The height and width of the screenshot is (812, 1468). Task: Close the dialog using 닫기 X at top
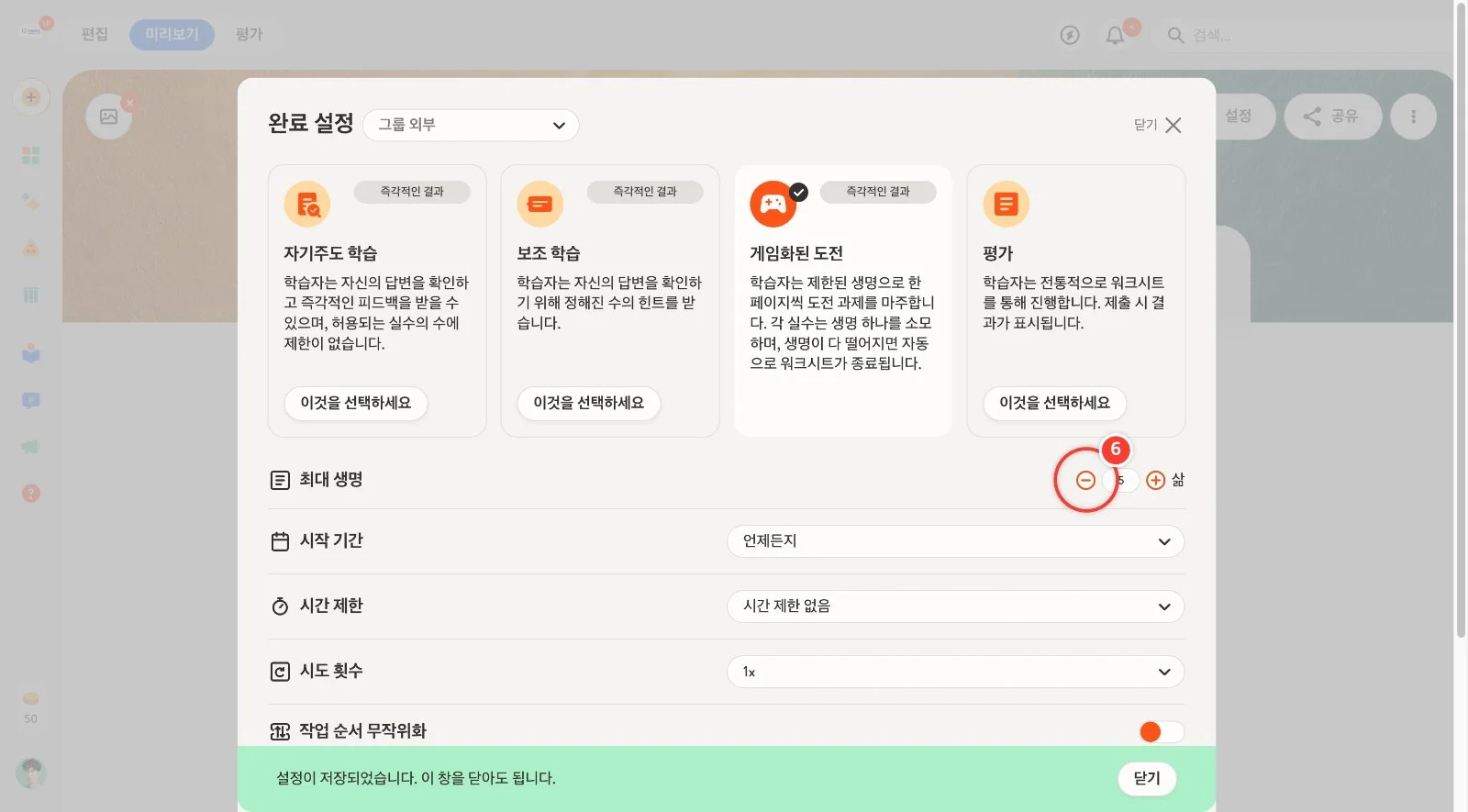[x=1158, y=125]
